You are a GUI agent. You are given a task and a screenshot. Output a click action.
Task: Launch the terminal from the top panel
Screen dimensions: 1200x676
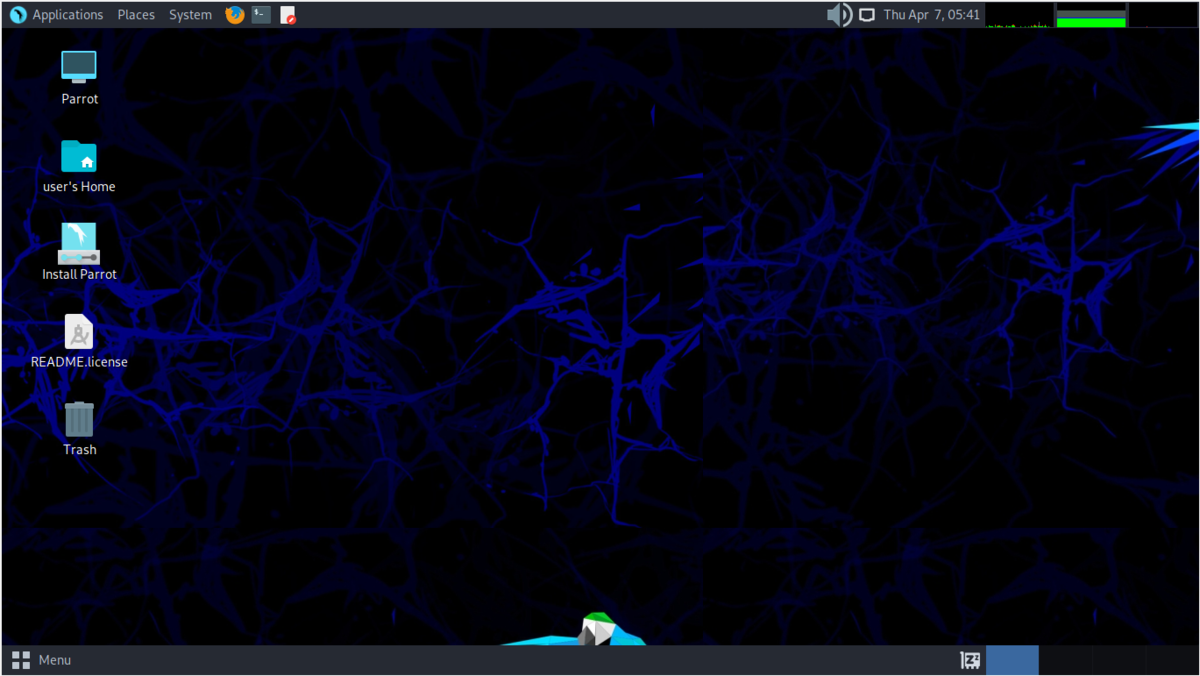coord(261,15)
